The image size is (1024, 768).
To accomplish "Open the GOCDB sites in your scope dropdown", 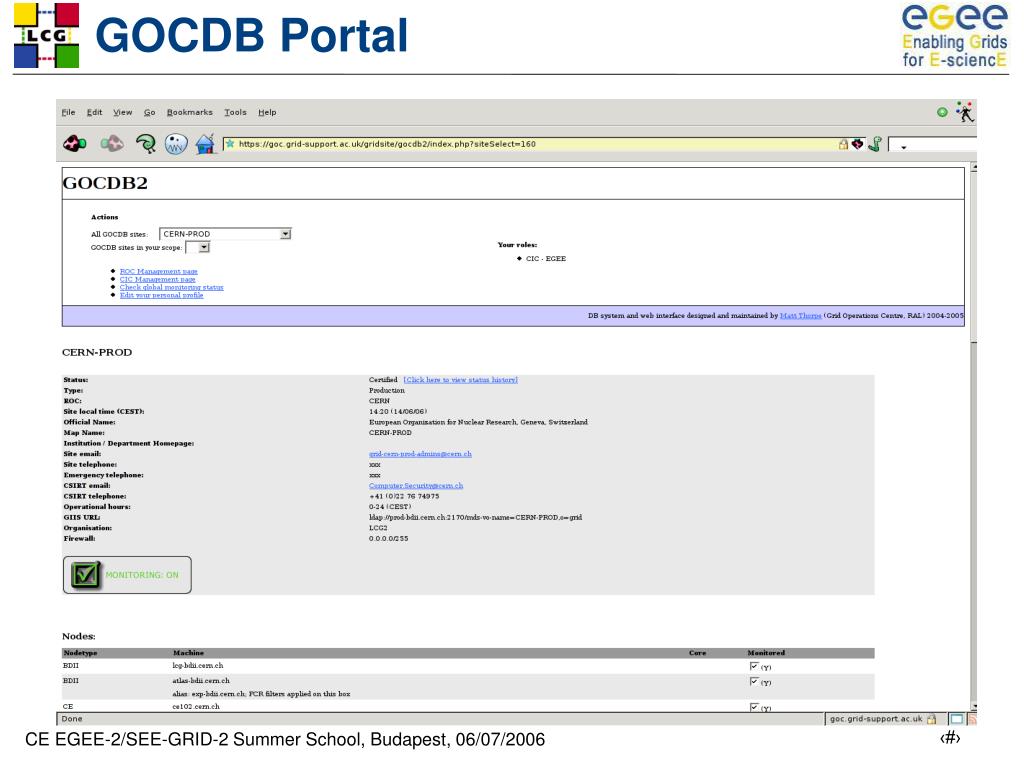I will click(198, 248).
